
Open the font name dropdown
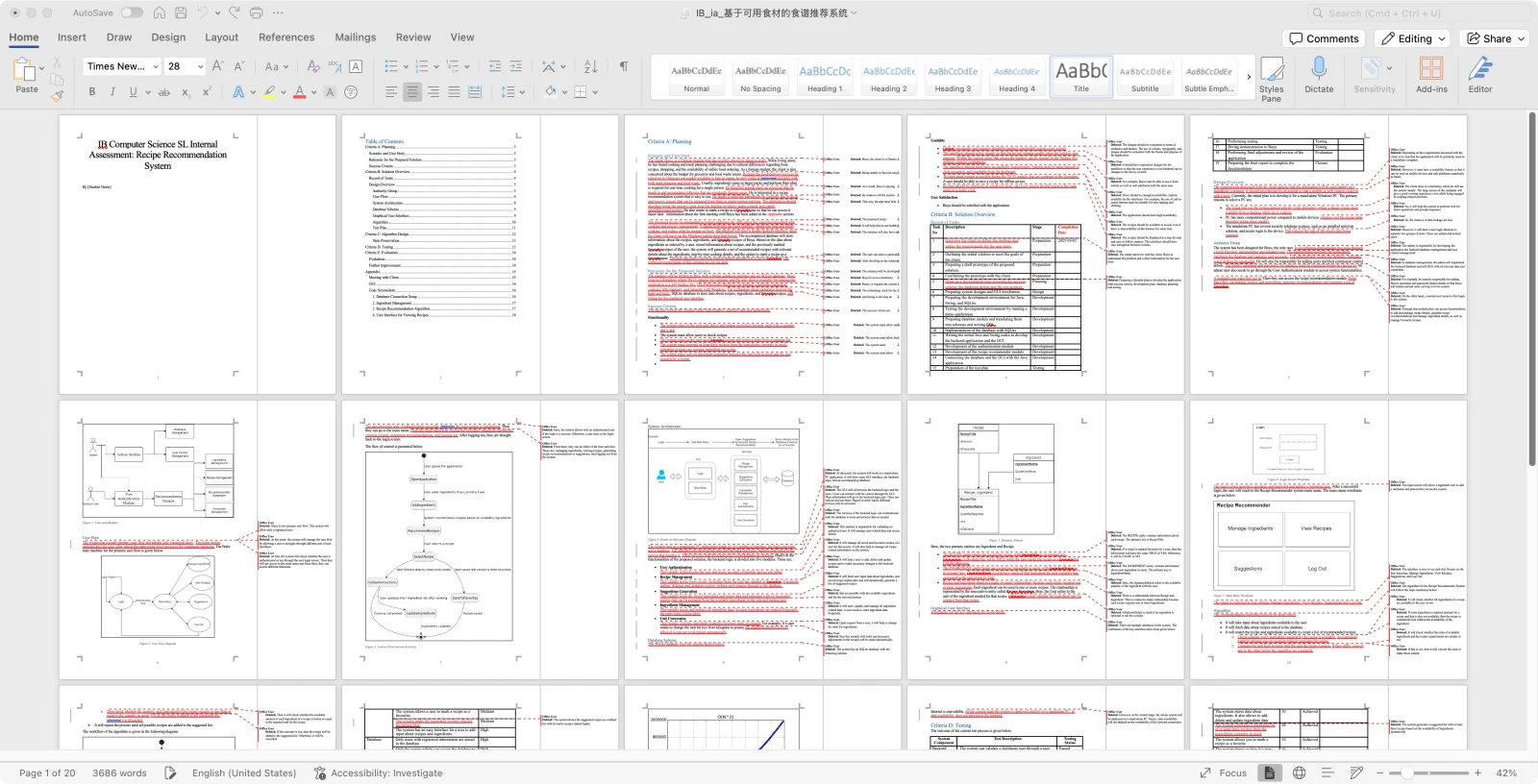point(156,66)
